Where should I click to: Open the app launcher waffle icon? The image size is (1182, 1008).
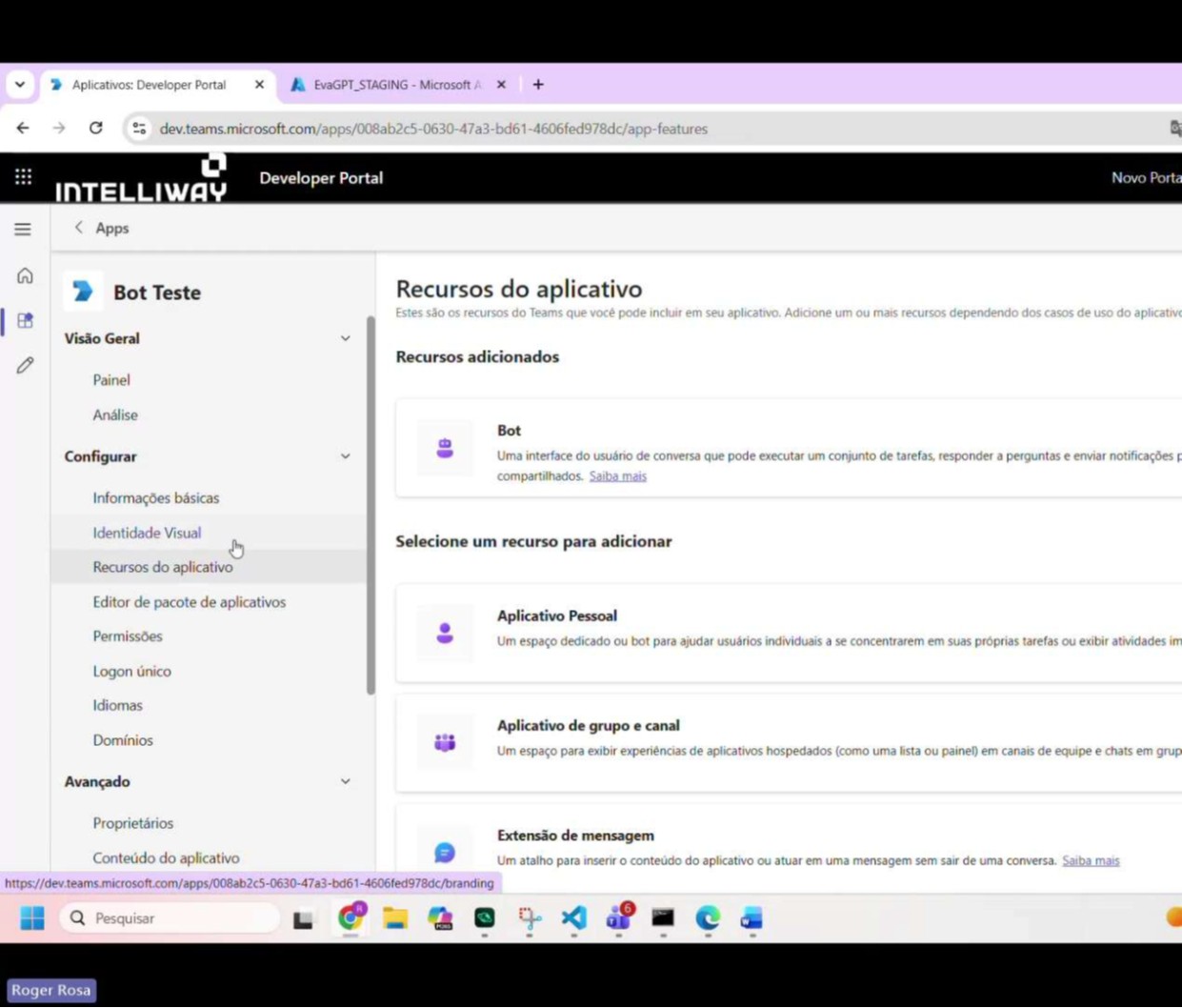23,177
